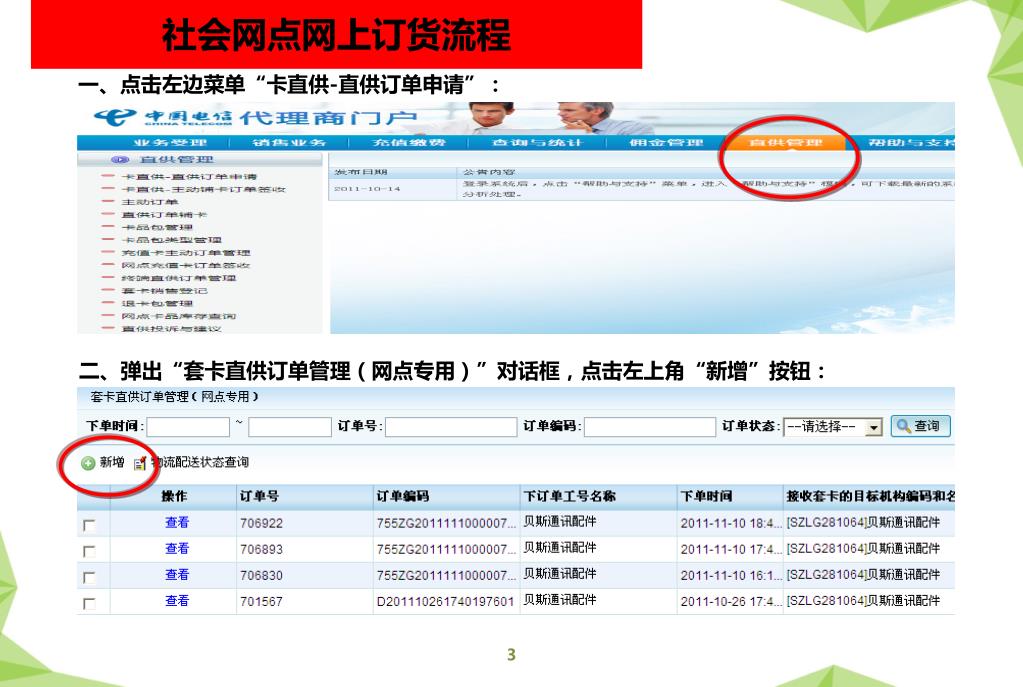Image resolution: width=1023 pixels, height=687 pixels.
Task: Open 网点卡品库存查询 in the left menu
Action: click(x=179, y=316)
